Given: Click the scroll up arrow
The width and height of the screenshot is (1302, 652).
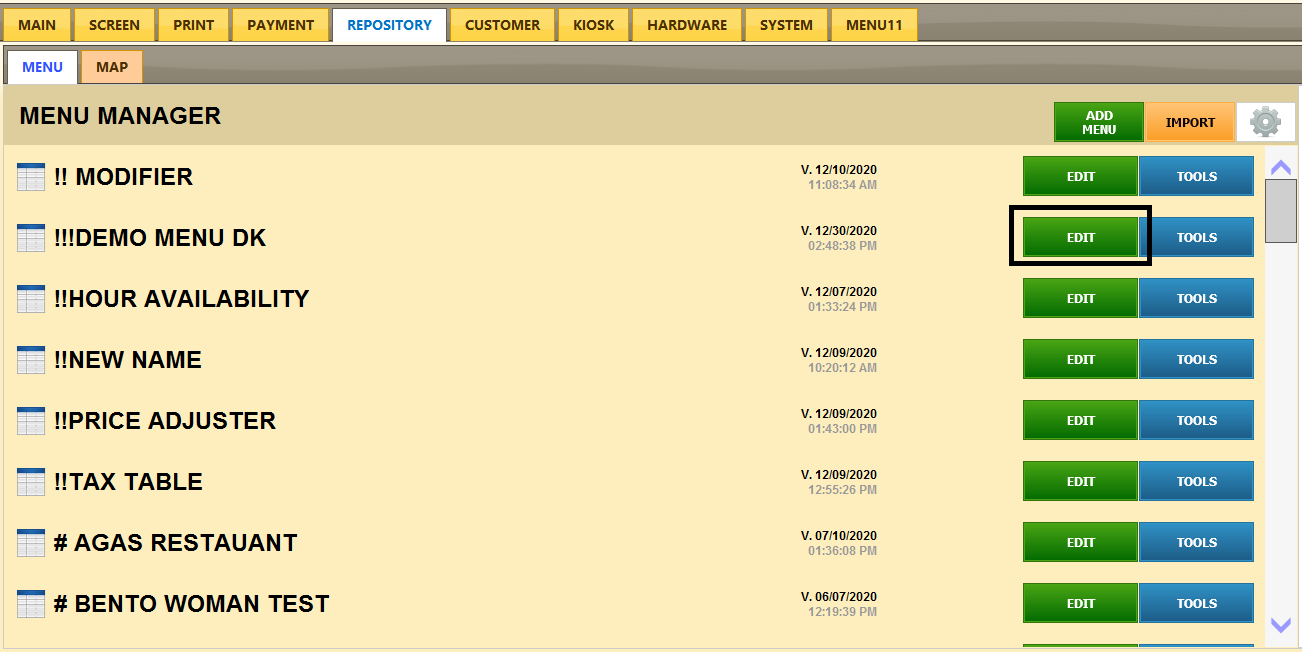Looking at the screenshot, I should coord(1280,167).
